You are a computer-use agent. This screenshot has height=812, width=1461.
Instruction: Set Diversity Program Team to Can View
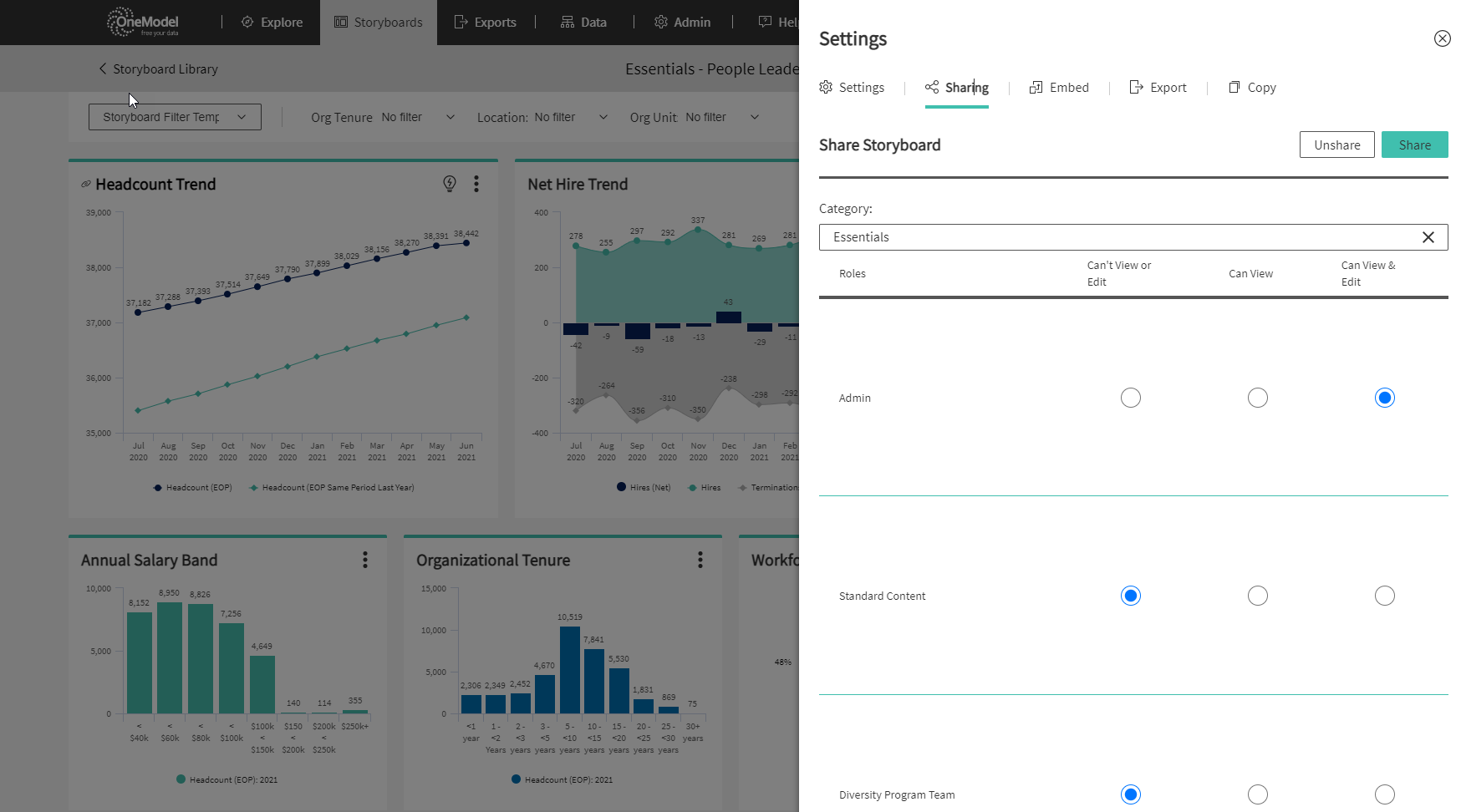1258,794
